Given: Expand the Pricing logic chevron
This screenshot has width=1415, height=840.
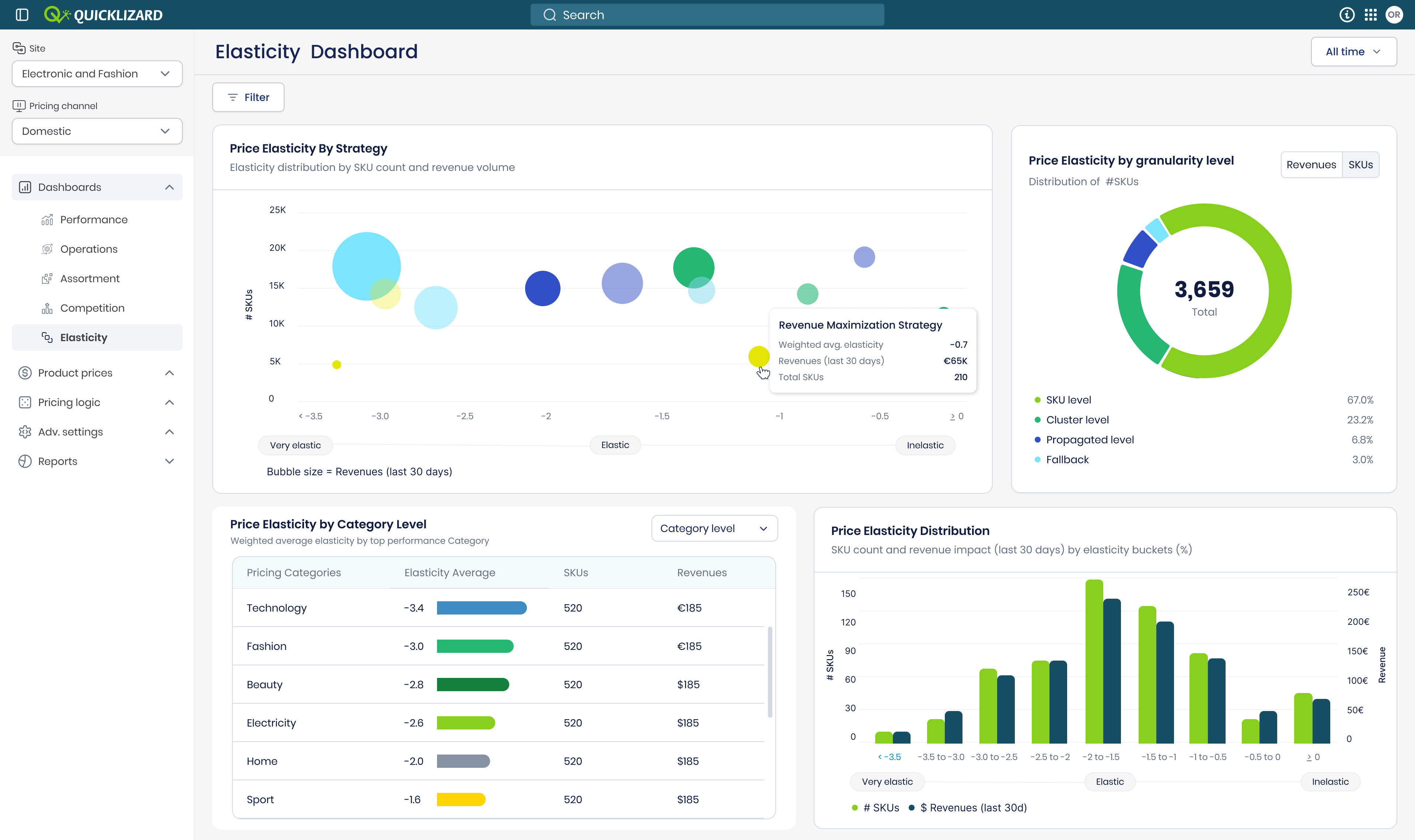Looking at the screenshot, I should pyautogui.click(x=169, y=402).
